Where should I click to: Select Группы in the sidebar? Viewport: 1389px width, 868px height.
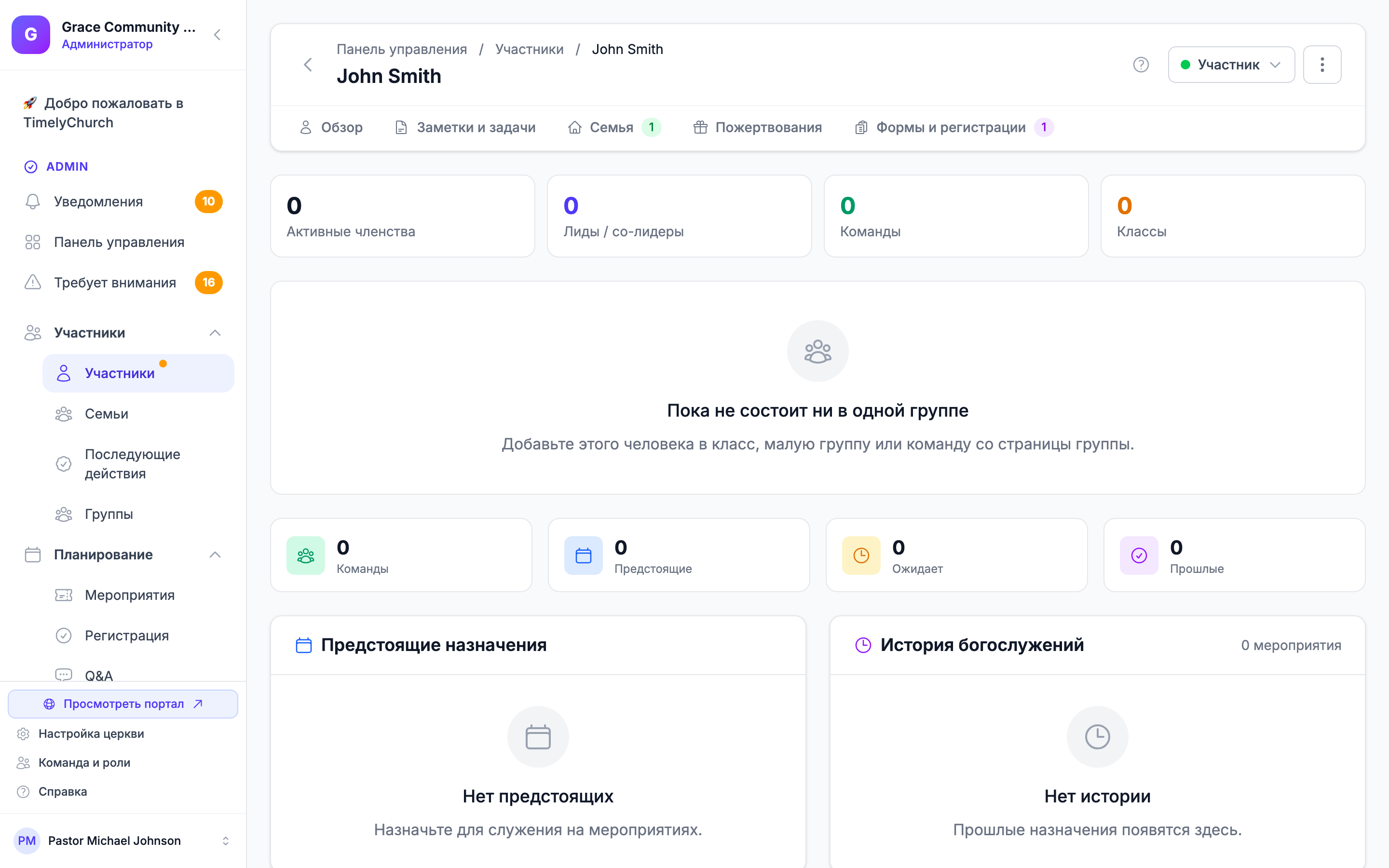coord(138,514)
